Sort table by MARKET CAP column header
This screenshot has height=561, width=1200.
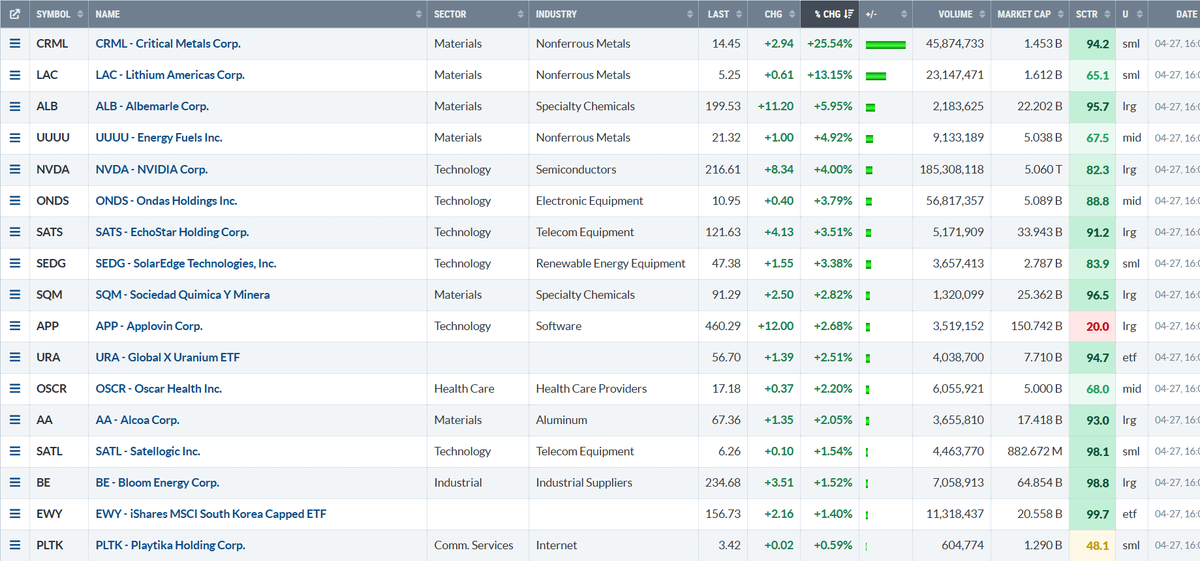click(x=1028, y=14)
